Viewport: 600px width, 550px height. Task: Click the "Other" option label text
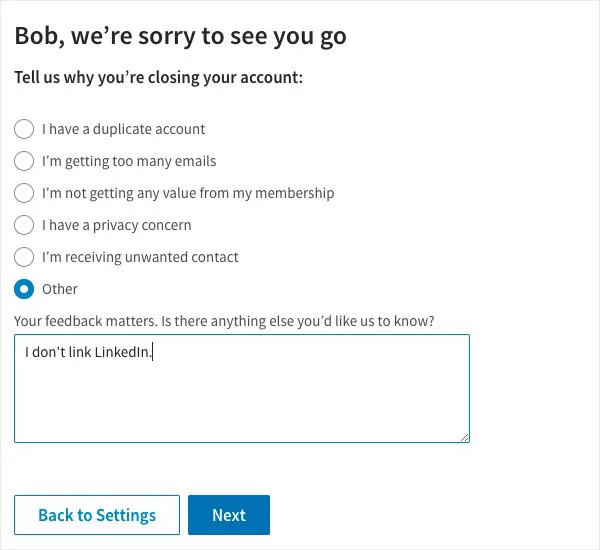[60, 289]
